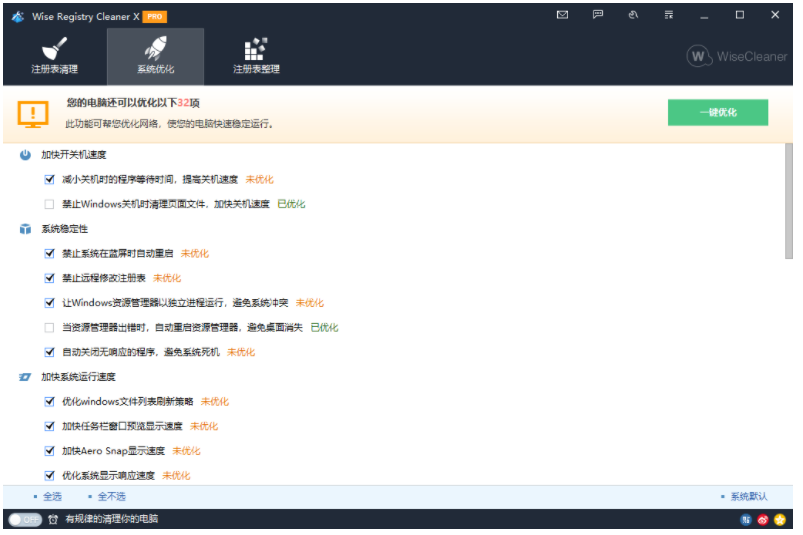Uncheck 优化windows文件列表刷新策略 checkbox
Screen dimensions: 803x535
pyautogui.click(x=50, y=401)
